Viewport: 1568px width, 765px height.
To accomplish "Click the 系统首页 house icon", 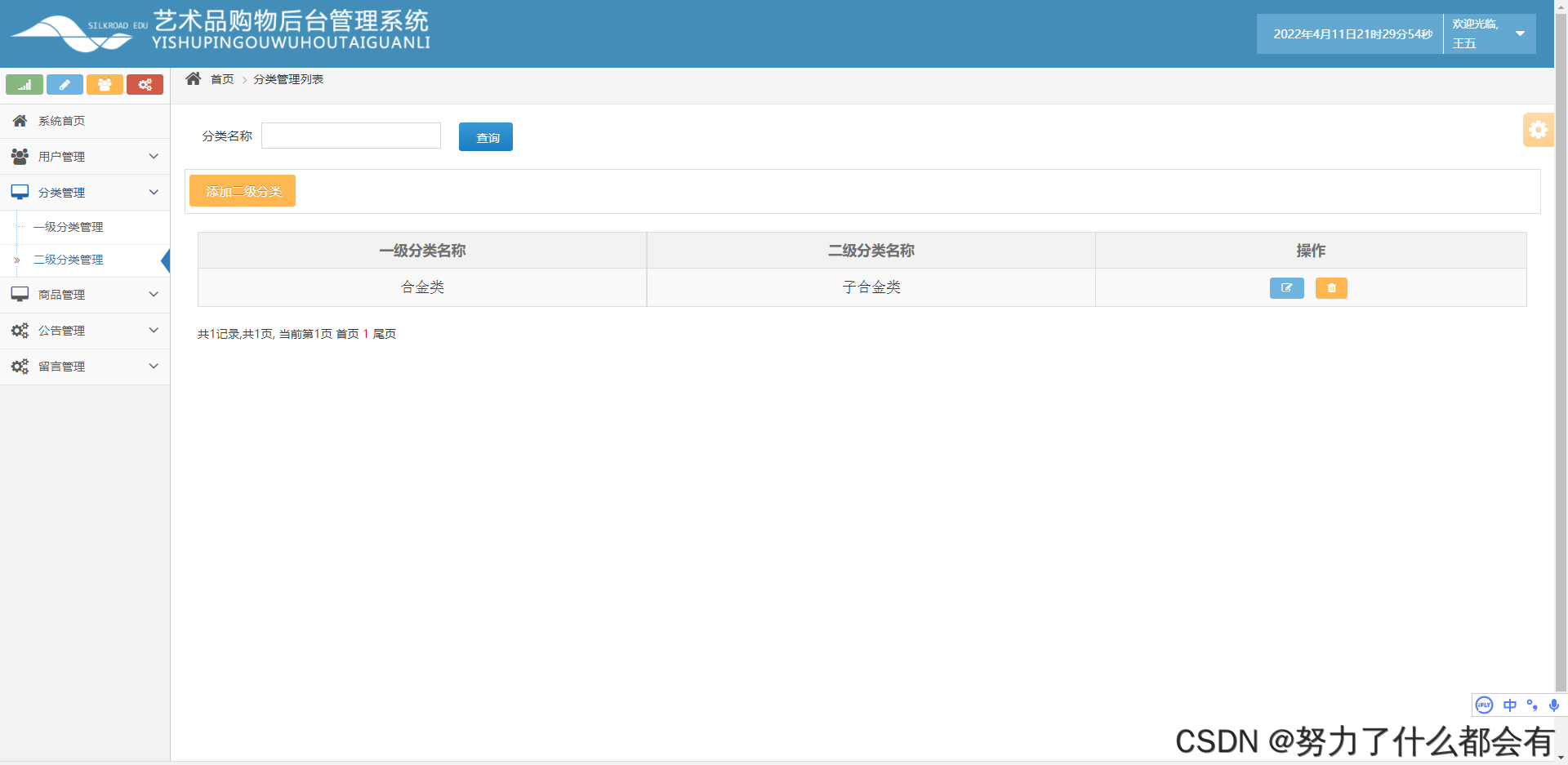I will (x=20, y=121).
